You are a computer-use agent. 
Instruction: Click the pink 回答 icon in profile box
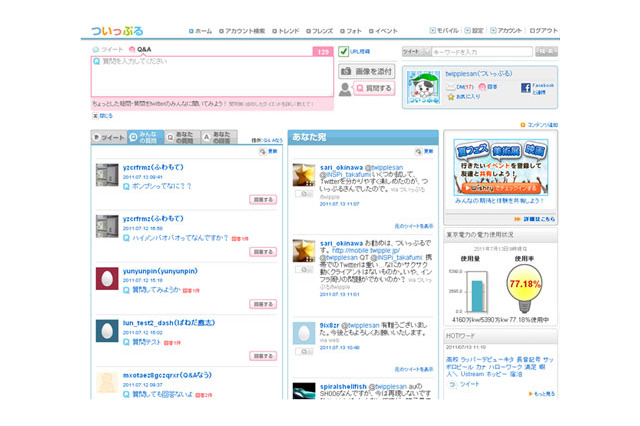[x=482, y=87]
